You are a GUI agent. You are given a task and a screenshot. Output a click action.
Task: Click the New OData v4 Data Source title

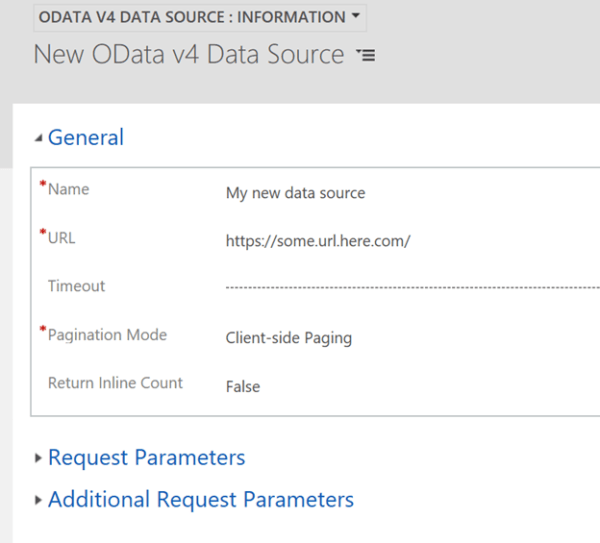point(189,54)
